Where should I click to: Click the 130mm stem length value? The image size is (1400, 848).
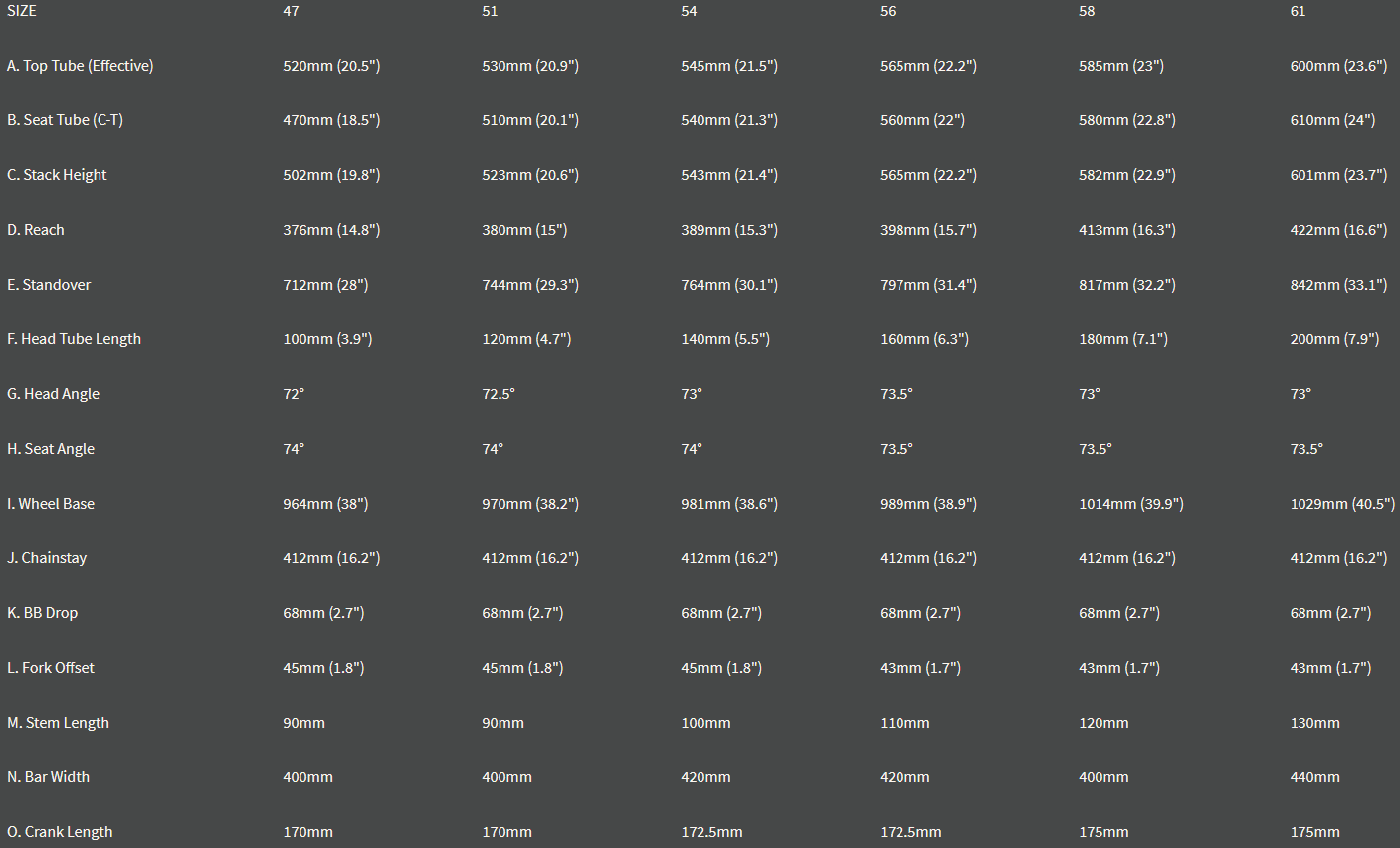pos(1314,723)
